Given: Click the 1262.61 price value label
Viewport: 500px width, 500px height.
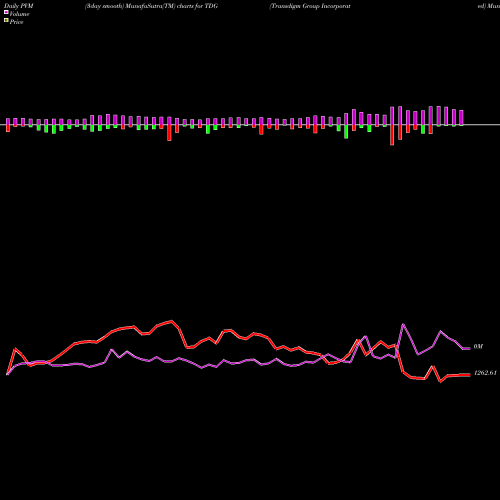Looking at the screenshot, I should point(485,373).
